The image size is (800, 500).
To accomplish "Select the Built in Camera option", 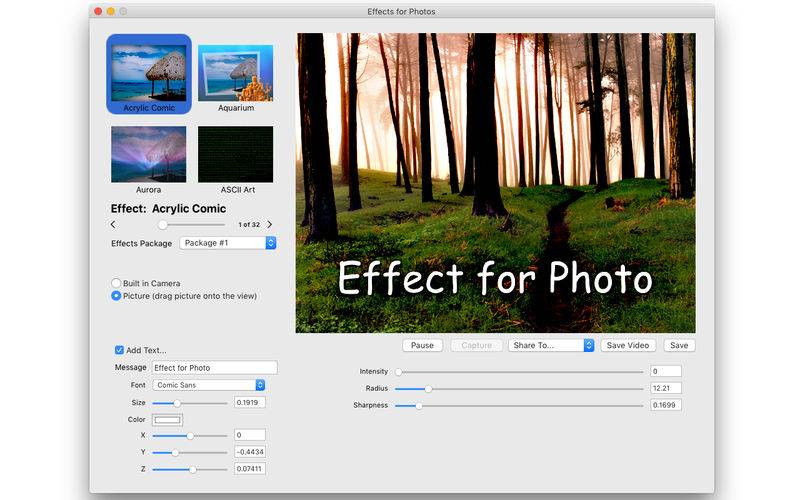I will click(x=116, y=283).
